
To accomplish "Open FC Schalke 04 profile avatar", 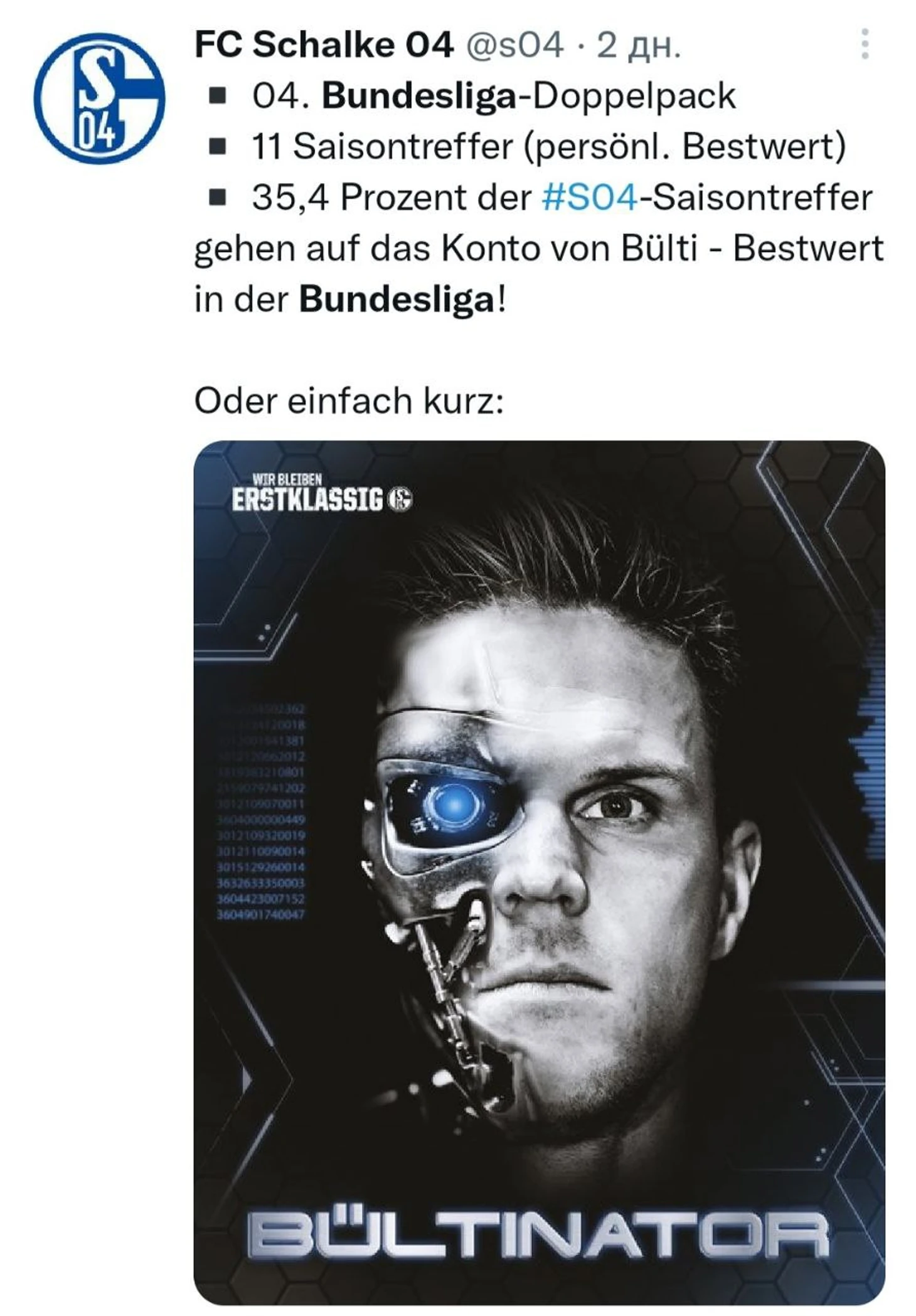I will coord(99,99).
